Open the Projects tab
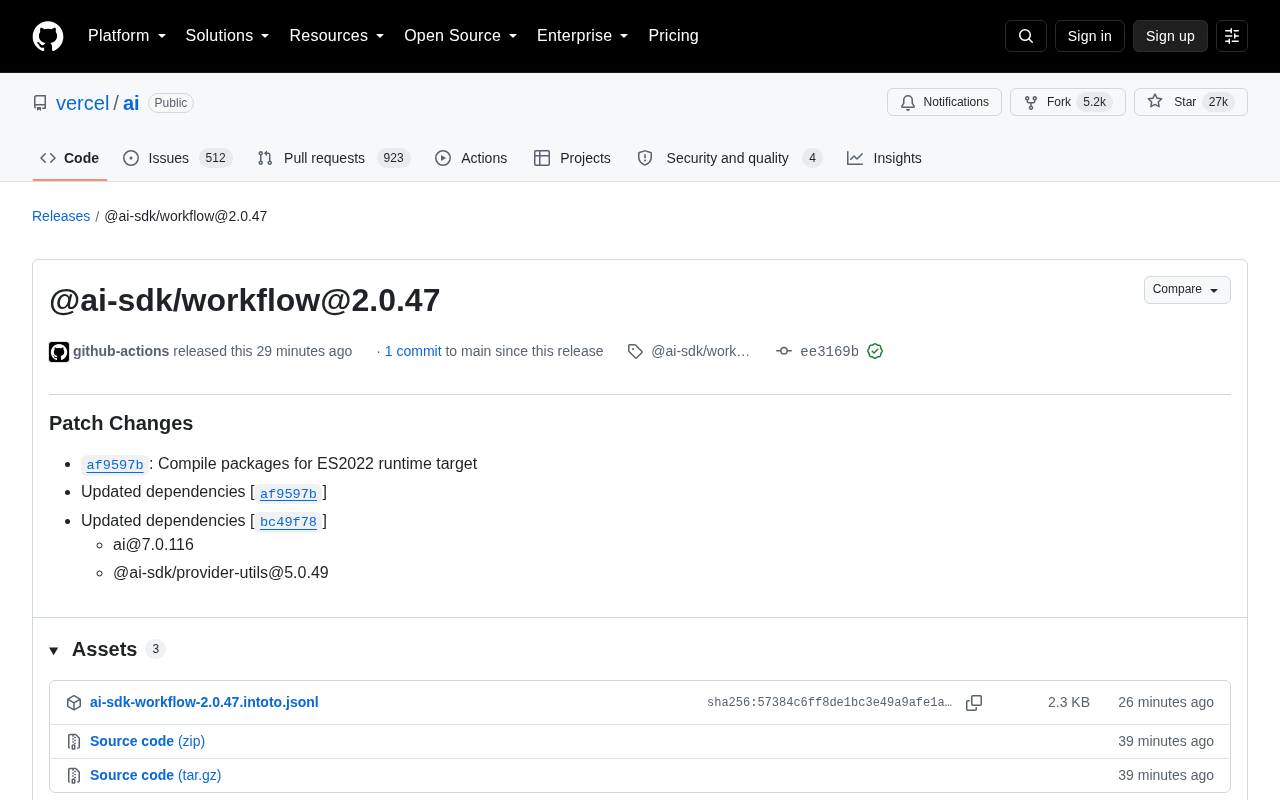1280x800 pixels. (x=572, y=158)
